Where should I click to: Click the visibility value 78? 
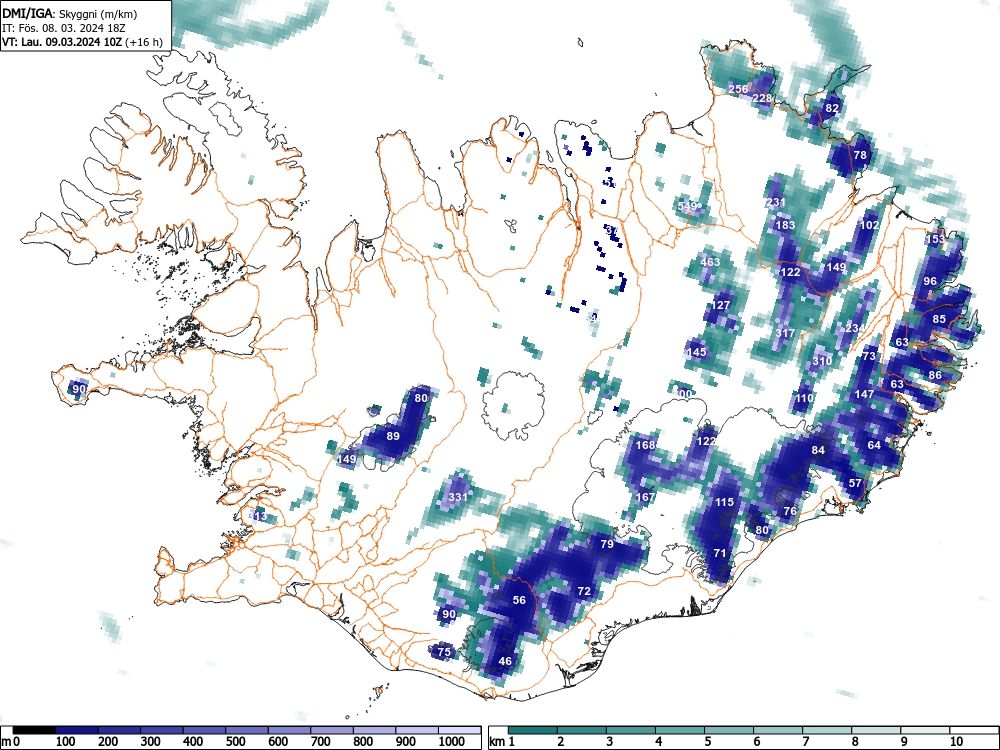coord(860,155)
